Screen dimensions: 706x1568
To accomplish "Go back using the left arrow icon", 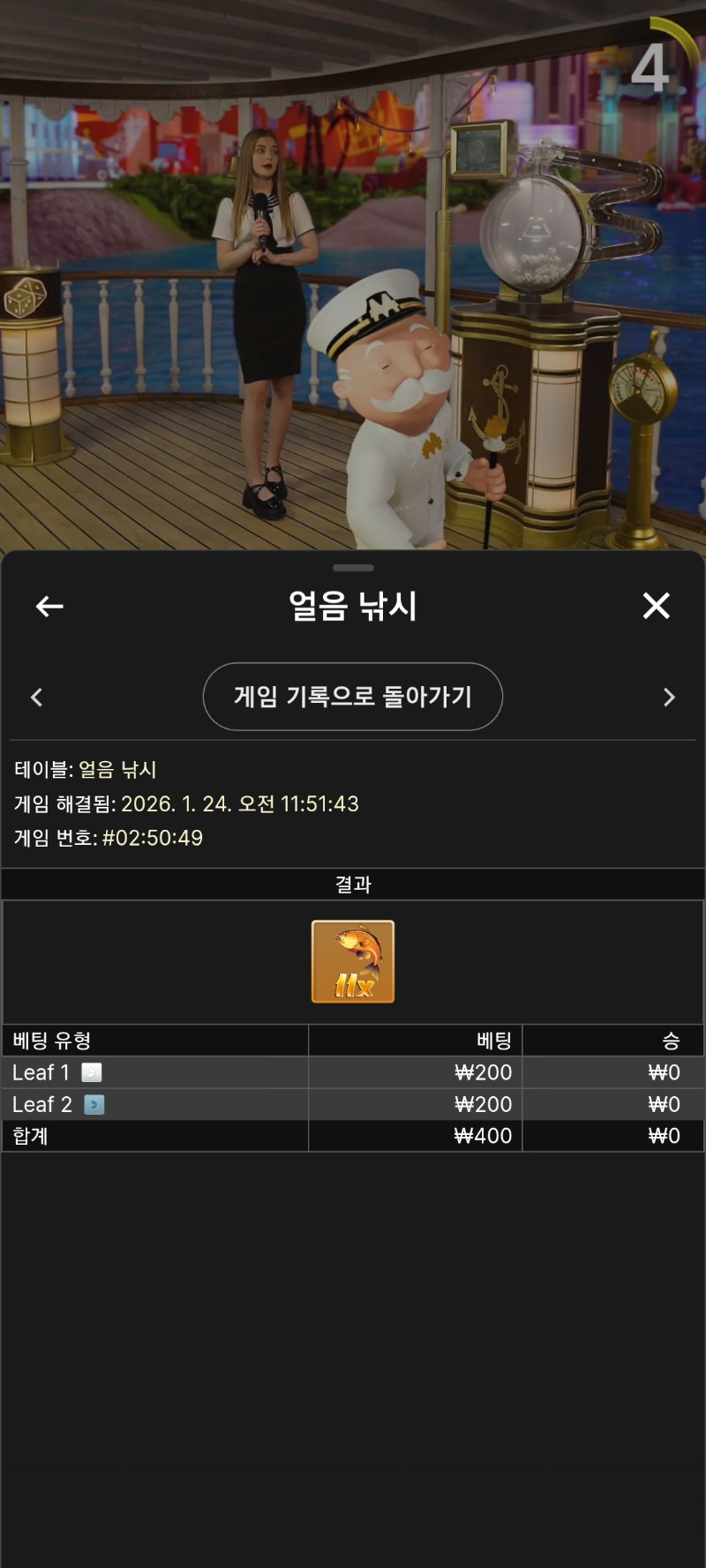I will click(49, 606).
